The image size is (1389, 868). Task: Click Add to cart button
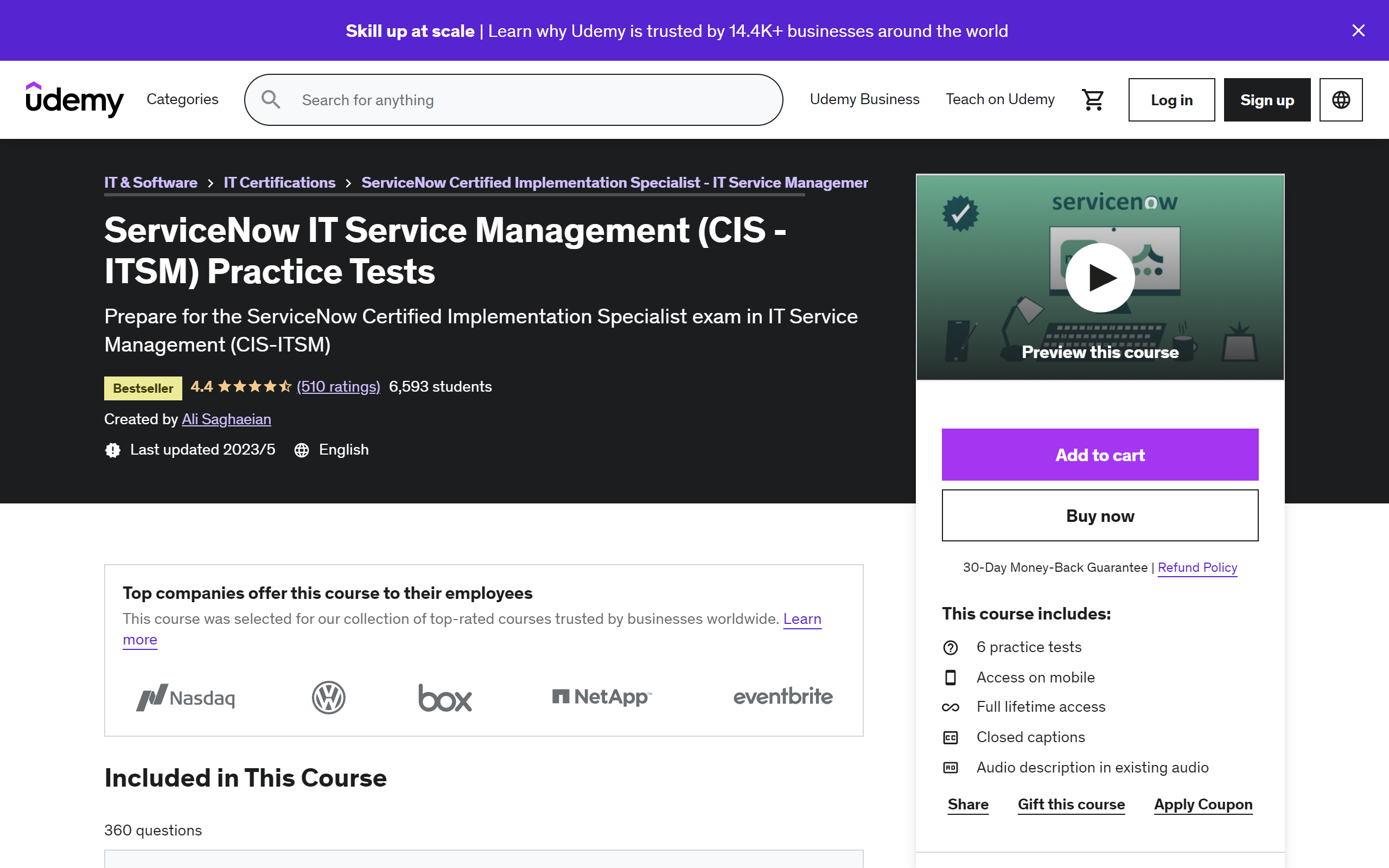[x=1100, y=455]
